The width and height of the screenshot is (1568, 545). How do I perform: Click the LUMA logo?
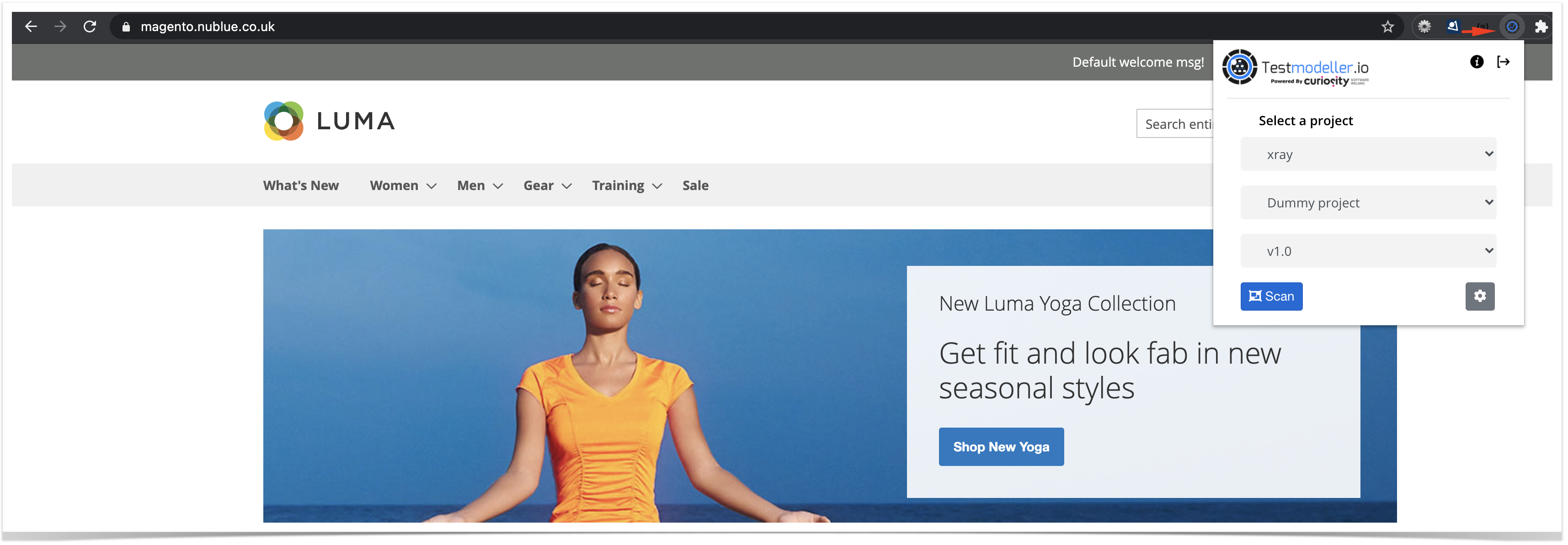pos(329,121)
